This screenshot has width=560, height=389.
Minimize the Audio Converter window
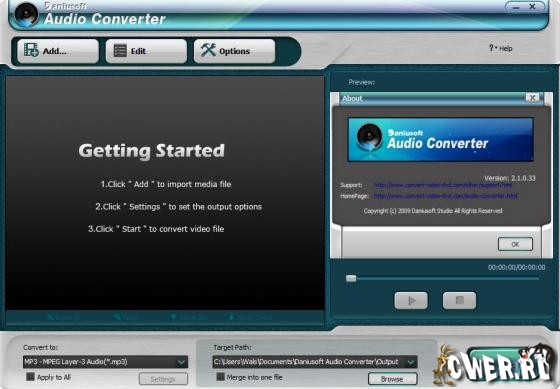click(516, 7)
